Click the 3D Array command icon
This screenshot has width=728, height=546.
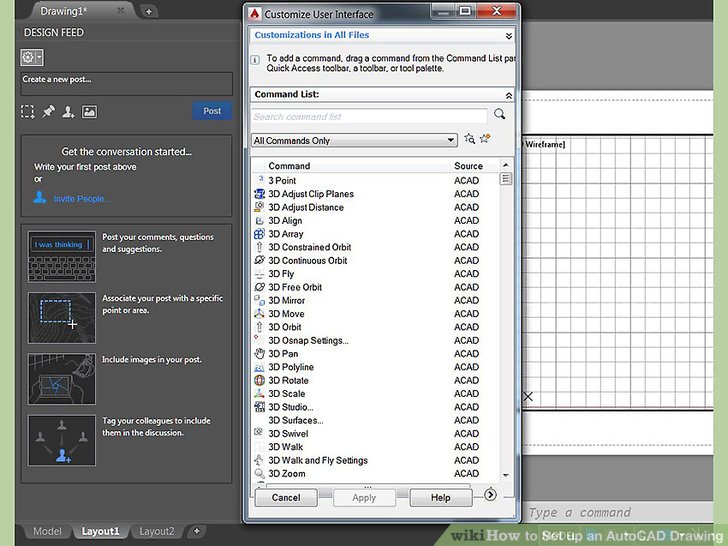[260, 234]
